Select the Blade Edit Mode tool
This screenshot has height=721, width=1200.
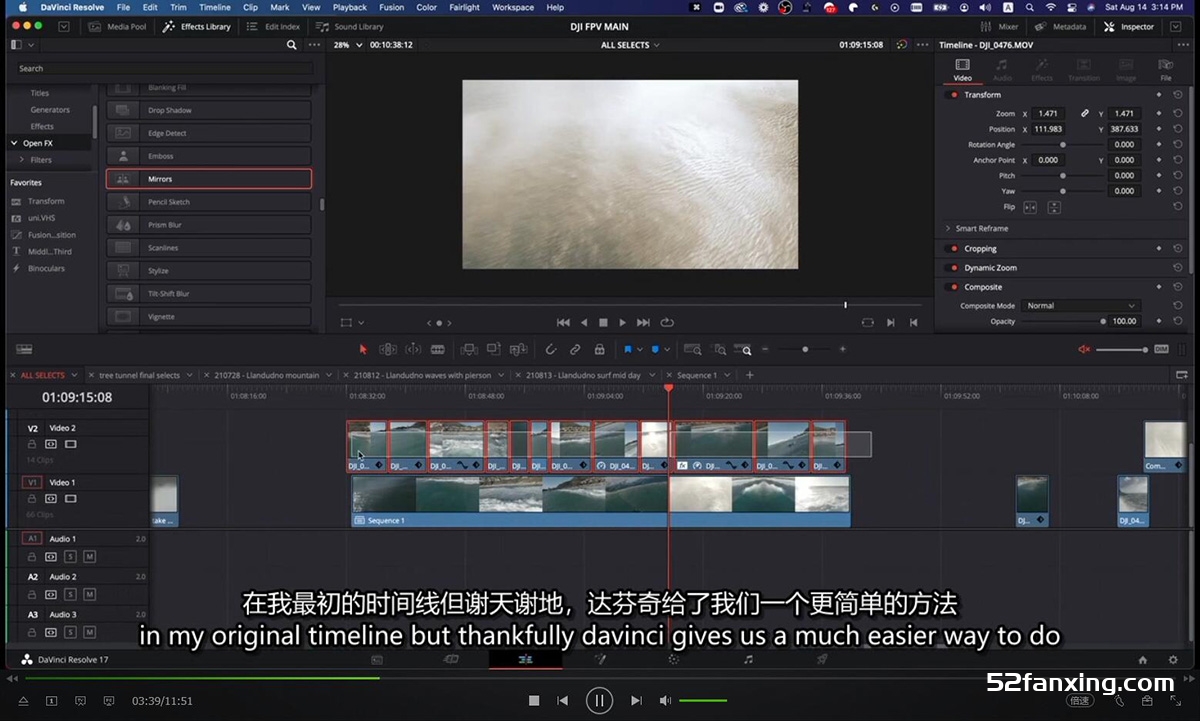(x=437, y=349)
